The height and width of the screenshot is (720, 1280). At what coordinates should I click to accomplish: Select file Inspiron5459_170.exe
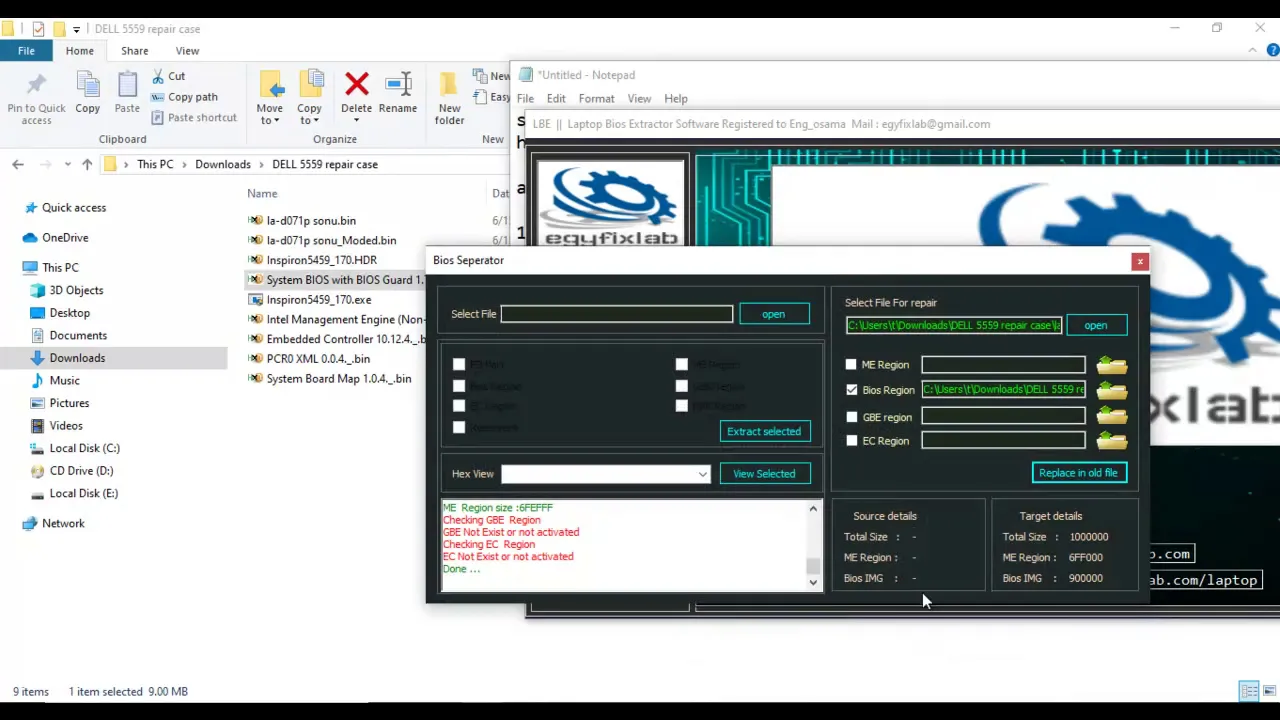tap(318, 299)
